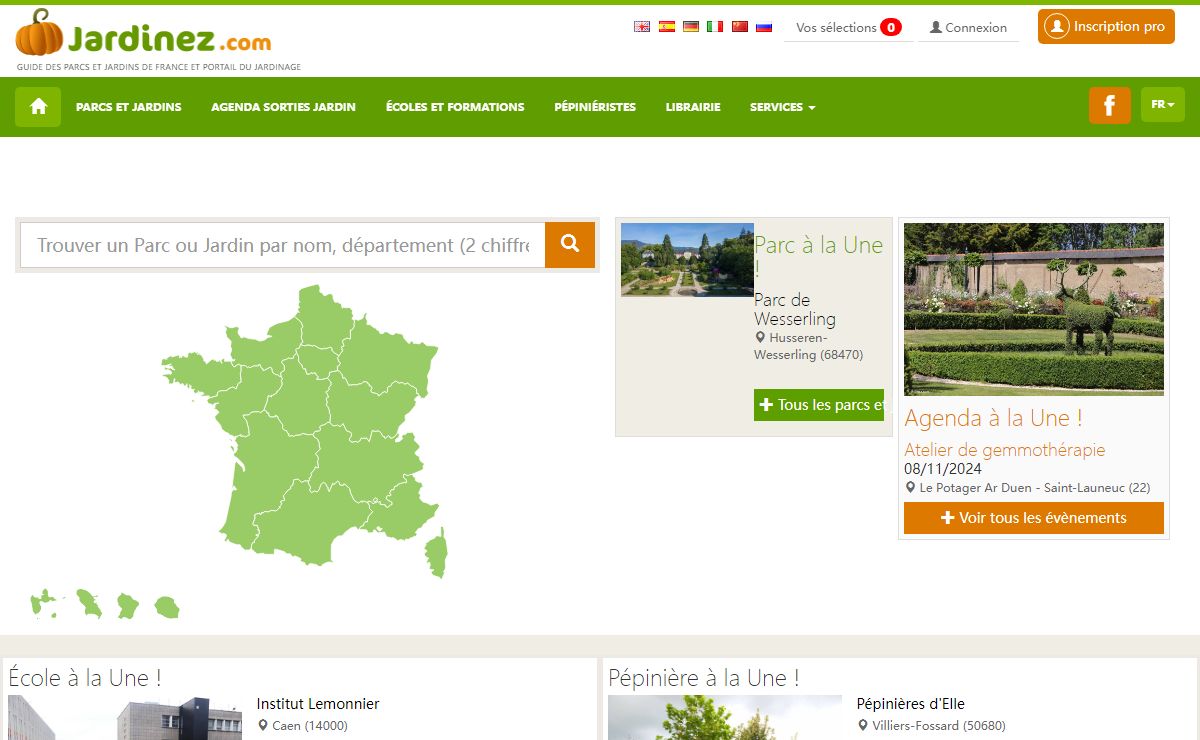Open the Parc de Wesserling thumbnail image
The width and height of the screenshot is (1200, 740).
(687, 260)
